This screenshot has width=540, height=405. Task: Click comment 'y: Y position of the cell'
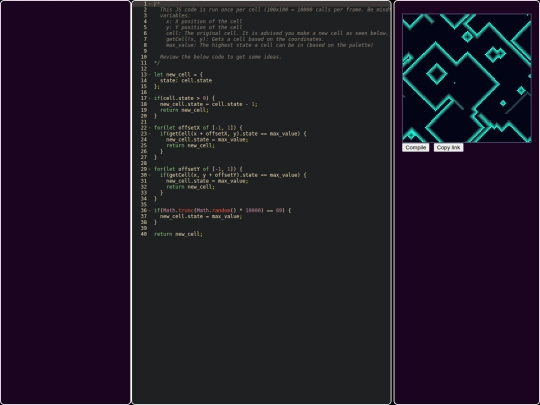pyautogui.click(x=204, y=27)
